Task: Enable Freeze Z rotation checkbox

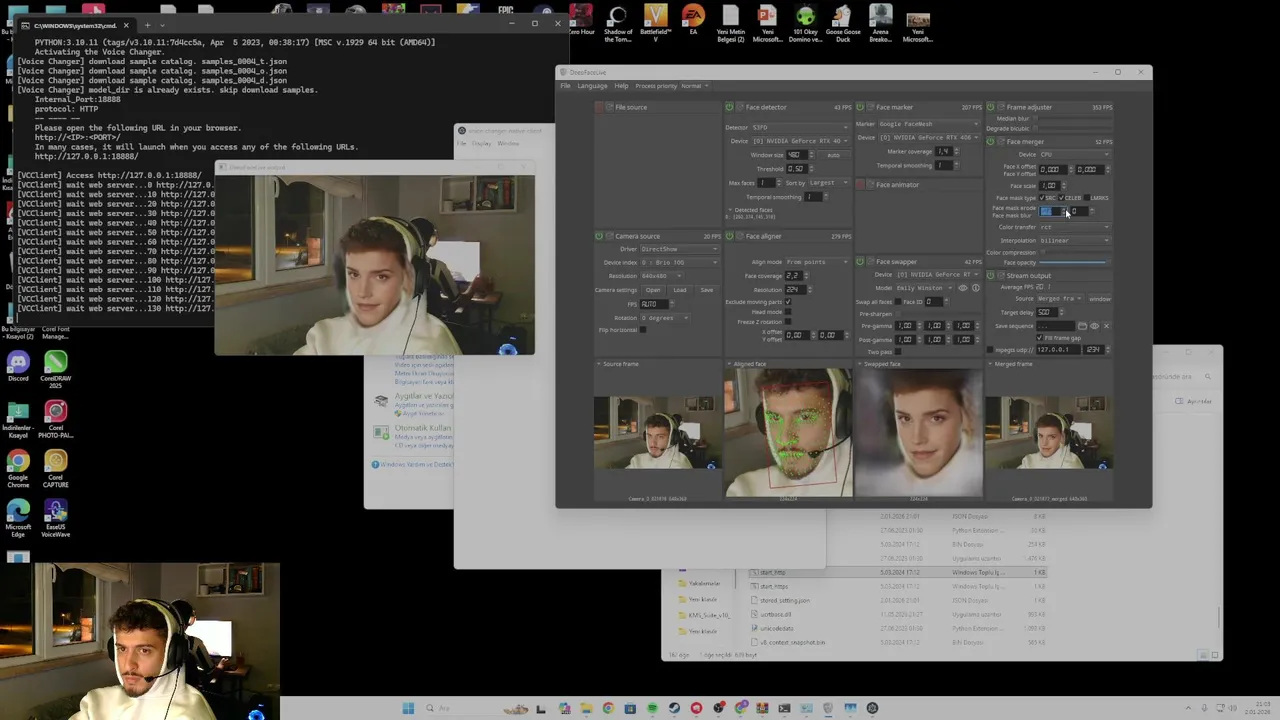Action: pos(788,321)
